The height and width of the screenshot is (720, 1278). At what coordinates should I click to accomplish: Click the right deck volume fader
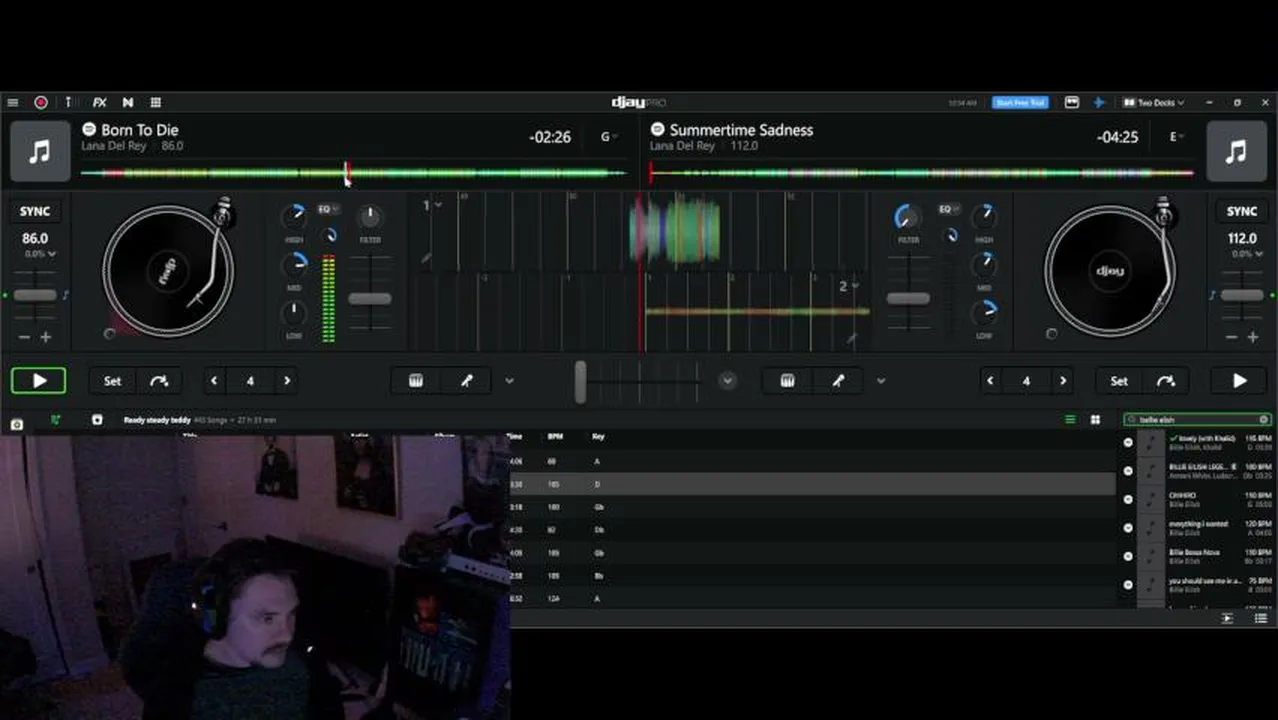click(908, 298)
